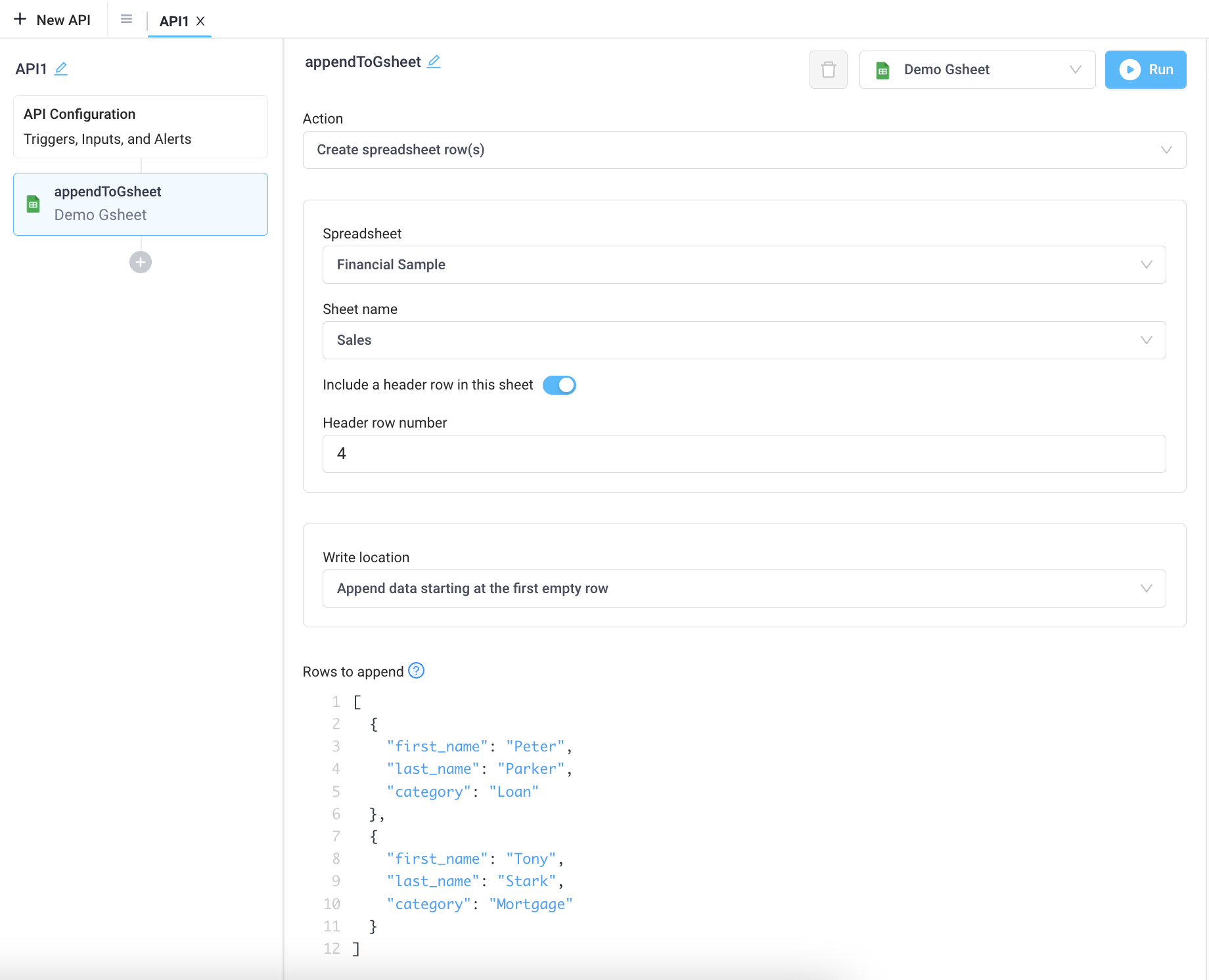This screenshot has height=980, width=1209.
Task: Open the Rows to append help icon
Action: (416, 671)
